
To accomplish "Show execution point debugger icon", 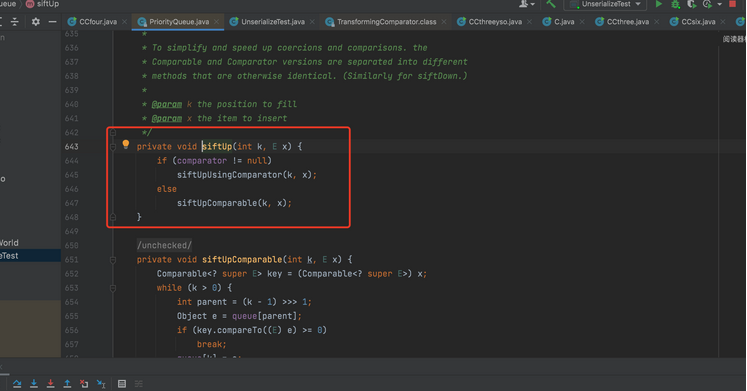I will coord(17,383).
